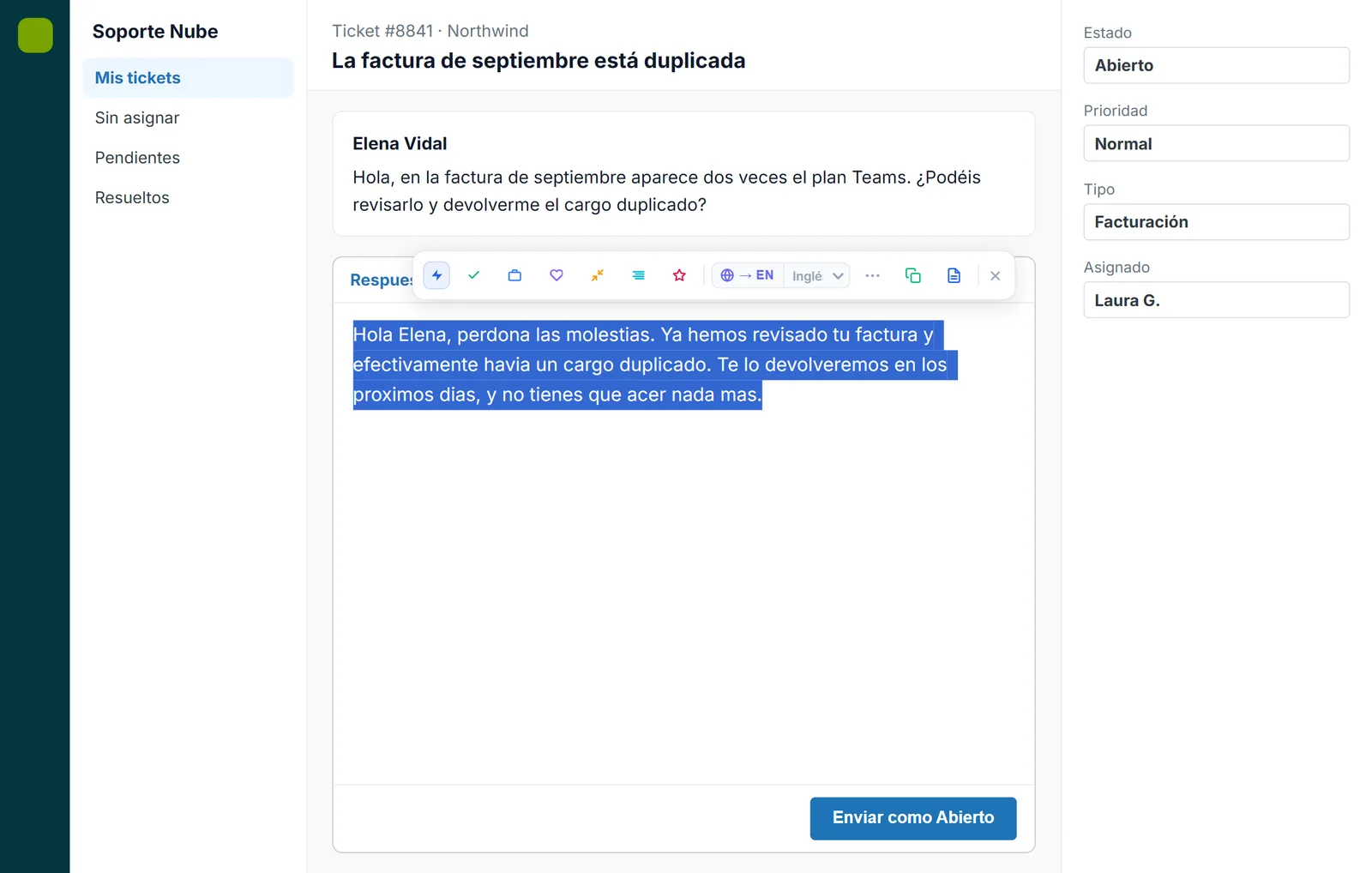Open the Tipo dropdown showing Facturación
This screenshot has width=1372, height=873.
[x=1216, y=222]
